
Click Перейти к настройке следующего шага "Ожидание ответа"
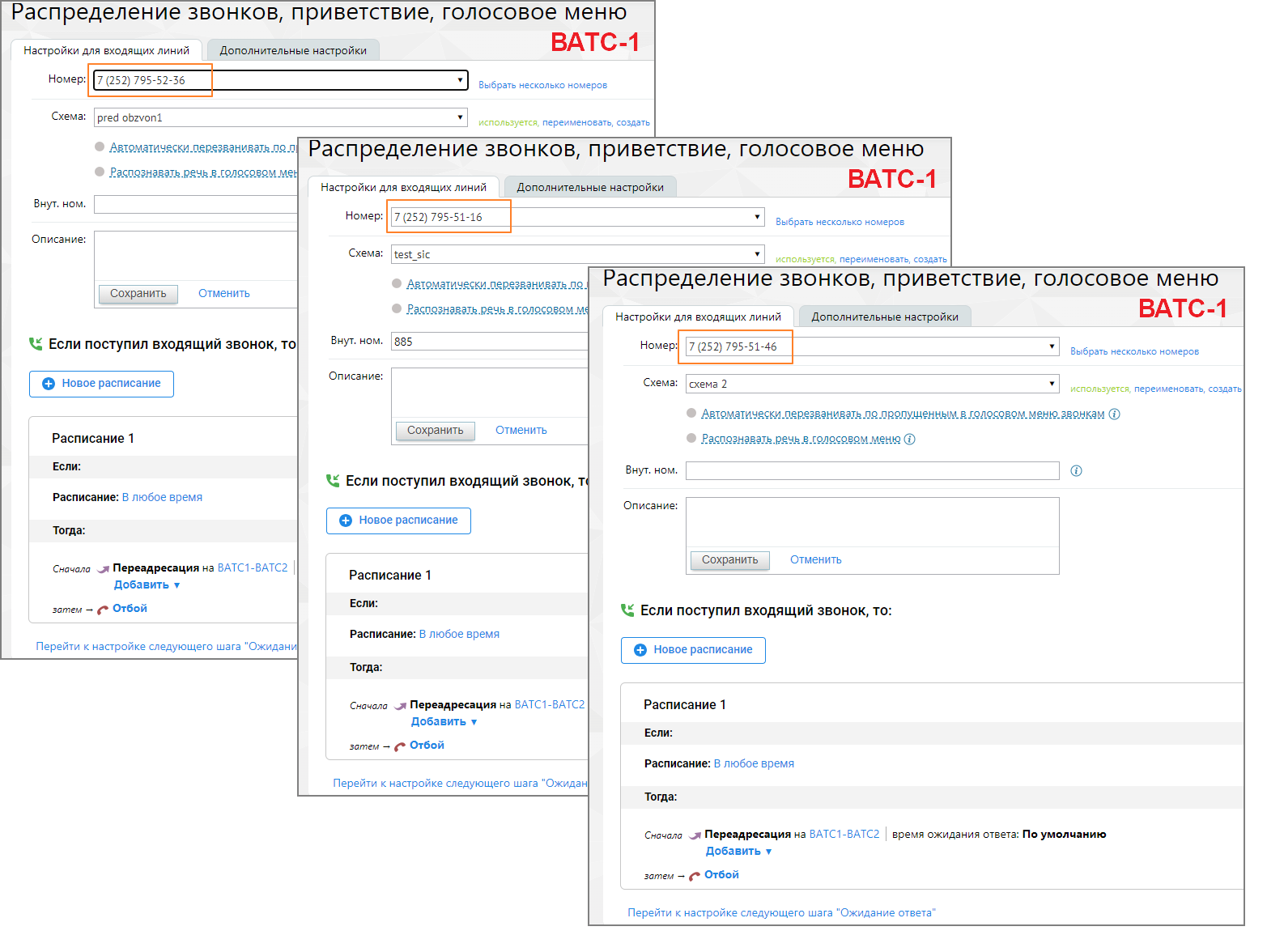(x=781, y=912)
